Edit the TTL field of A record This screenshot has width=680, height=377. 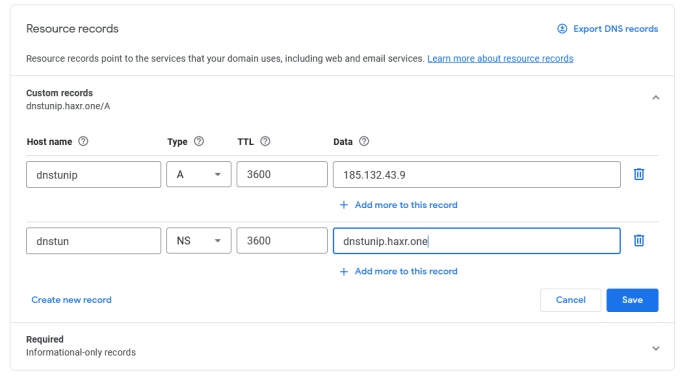(282, 174)
